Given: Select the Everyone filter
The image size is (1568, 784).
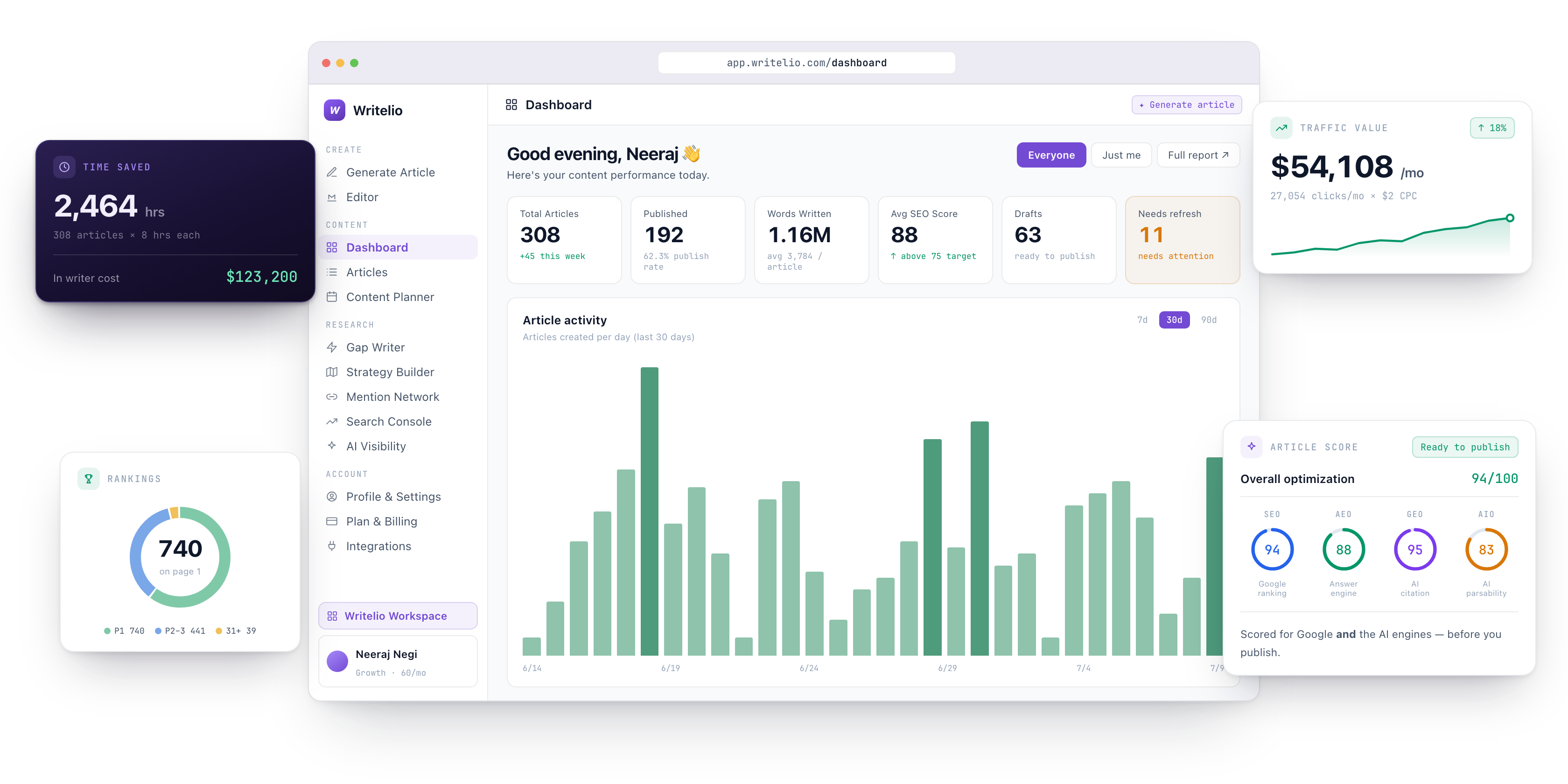Looking at the screenshot, I should (1051, 155).
